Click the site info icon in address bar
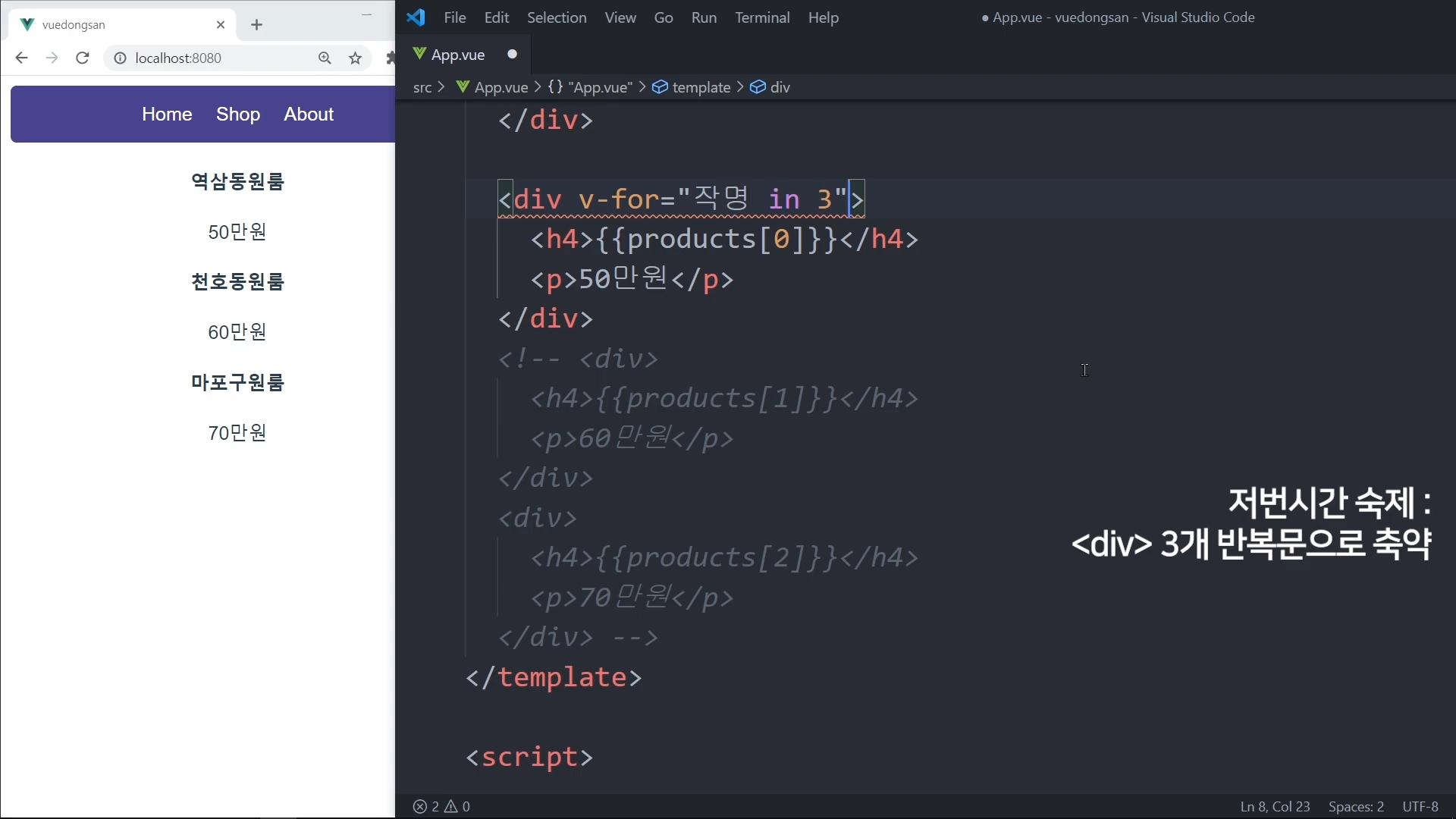This screenshot has height=819, width=1456. [120, 58]
